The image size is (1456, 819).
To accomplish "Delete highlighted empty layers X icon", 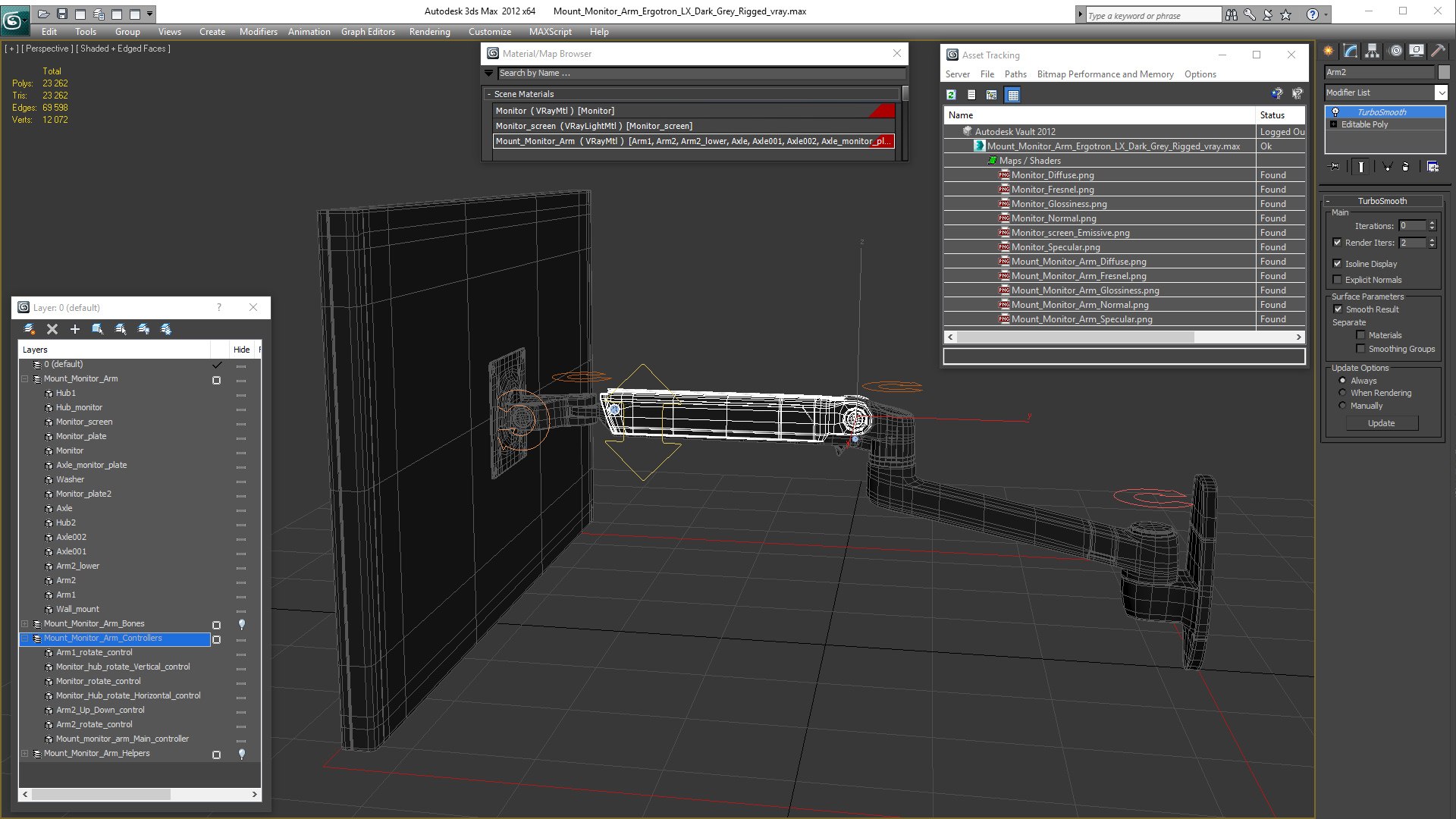I will tap(52, 329).
